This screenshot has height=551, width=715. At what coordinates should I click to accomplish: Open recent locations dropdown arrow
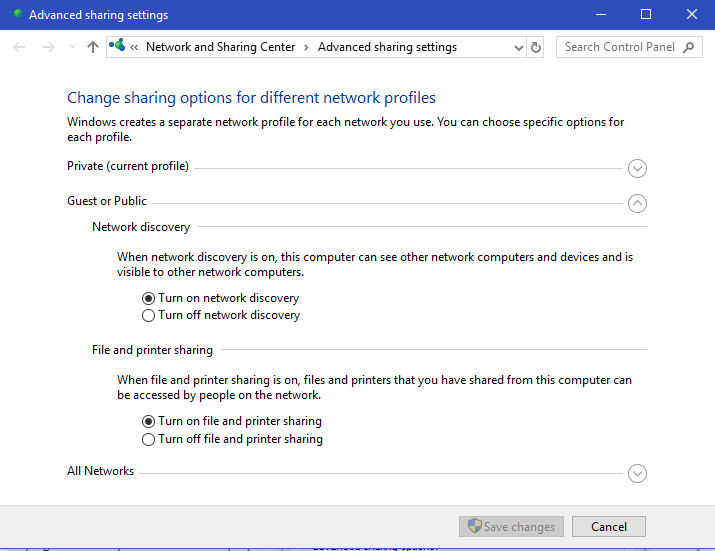pyautogui.click(x=72, y=47)
